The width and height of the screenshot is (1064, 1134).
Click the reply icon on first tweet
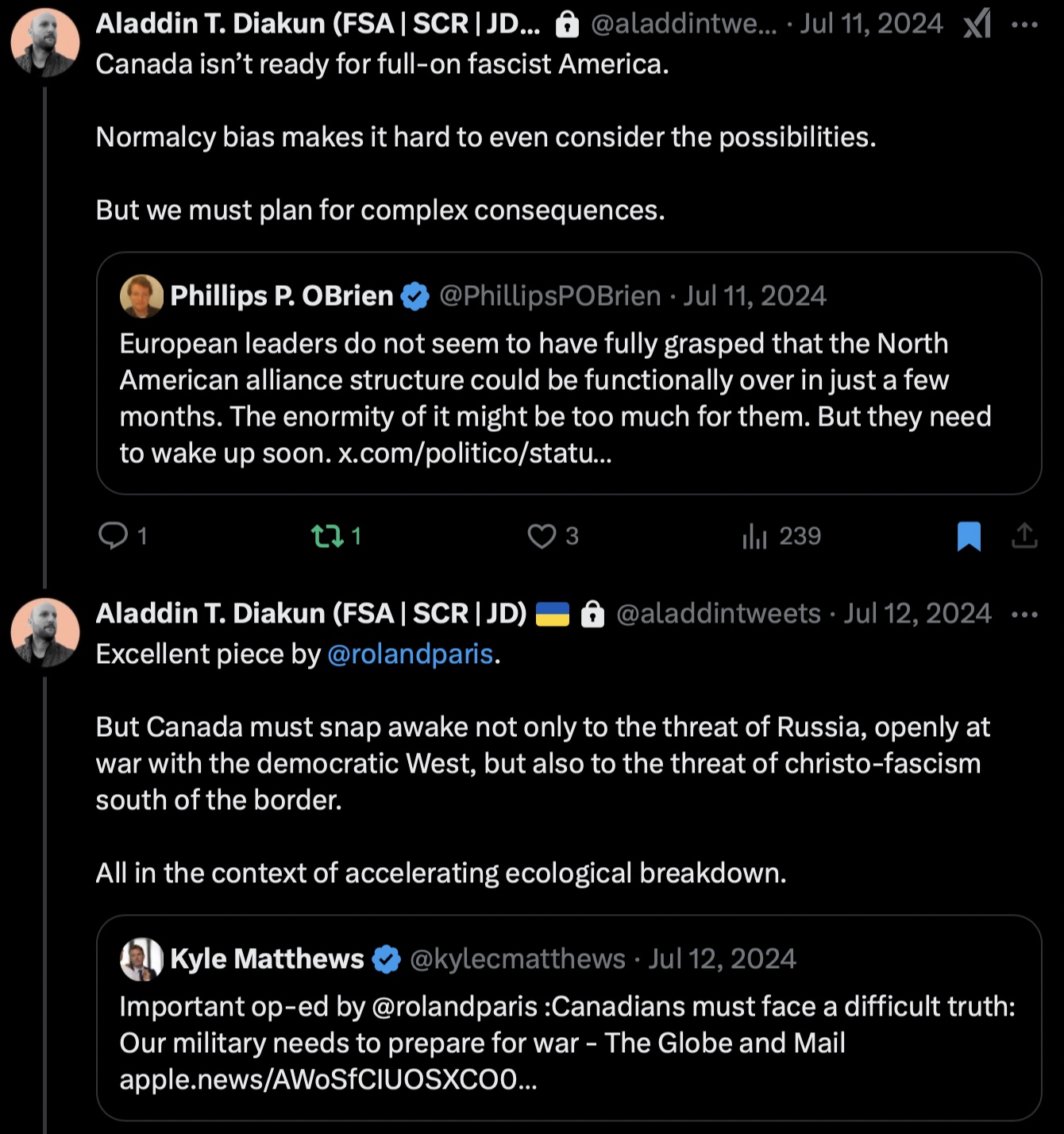[113, 536]
